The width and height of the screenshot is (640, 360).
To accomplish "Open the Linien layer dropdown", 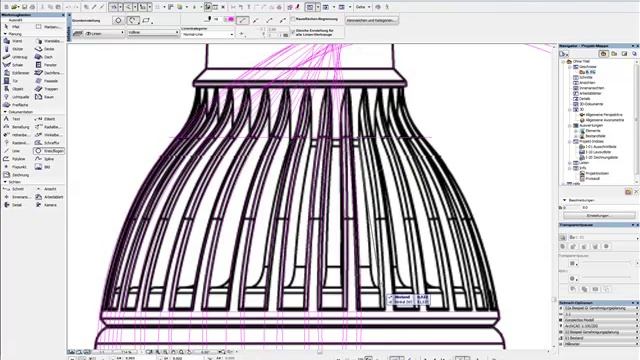I will pyautogui.click(x=104, y=33).
